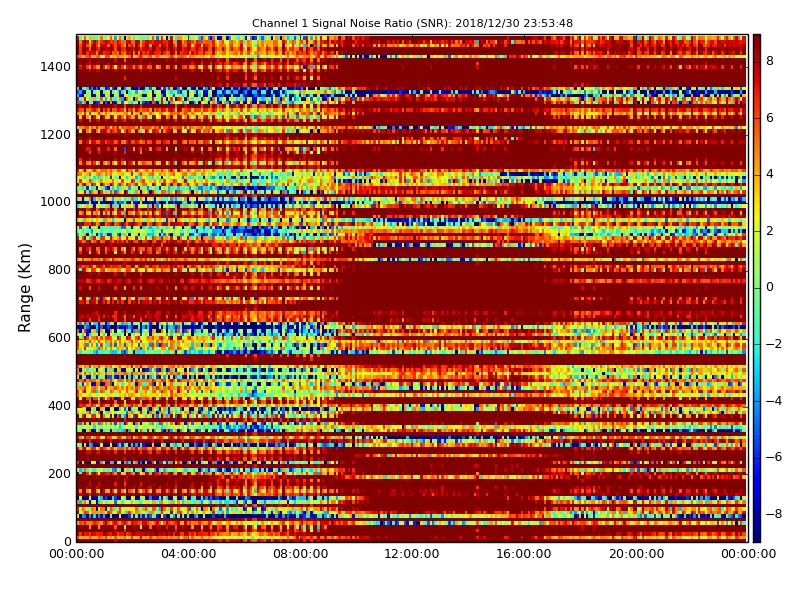Click the 20:00:00 time axis label
Screen dimensions: 800x600
click(x=636, y=554)
